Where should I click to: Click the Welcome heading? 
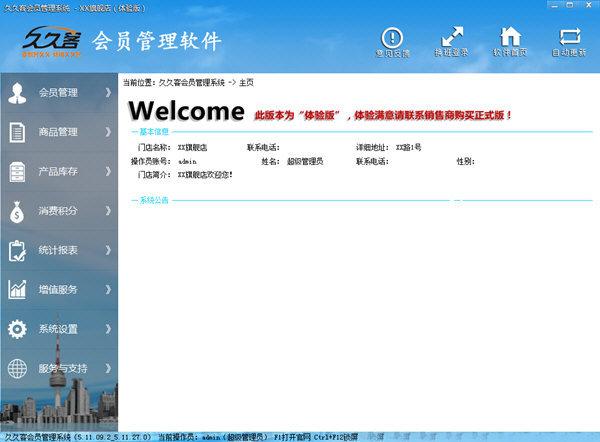[186, 111]
